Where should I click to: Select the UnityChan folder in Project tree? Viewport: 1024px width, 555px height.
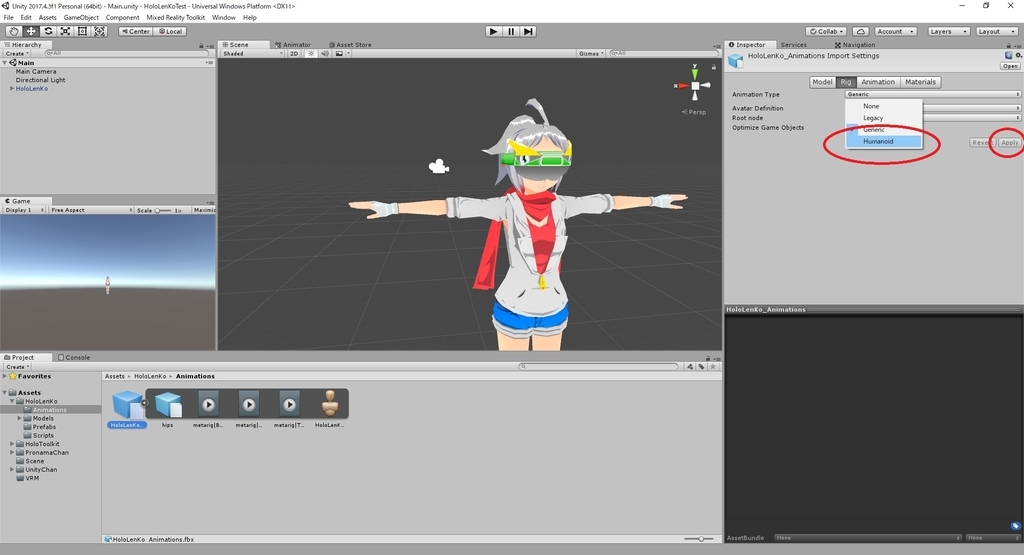40,469
